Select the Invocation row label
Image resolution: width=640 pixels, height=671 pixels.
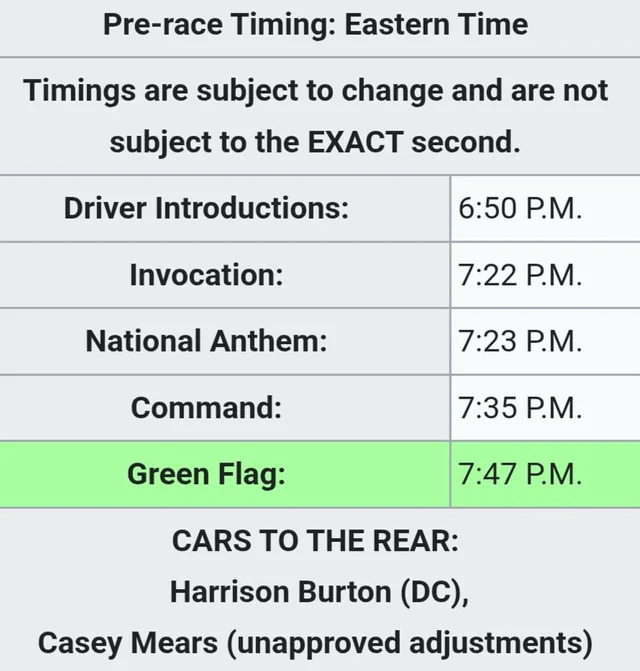click(x=206, y=275)
